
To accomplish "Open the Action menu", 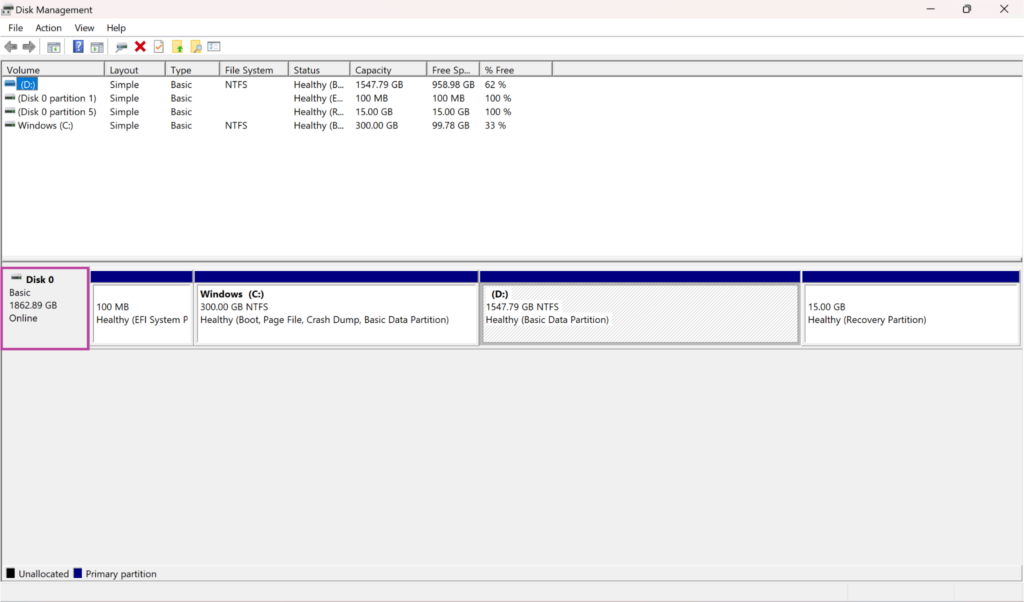I will pyautogui.click(x=48, y=27).
